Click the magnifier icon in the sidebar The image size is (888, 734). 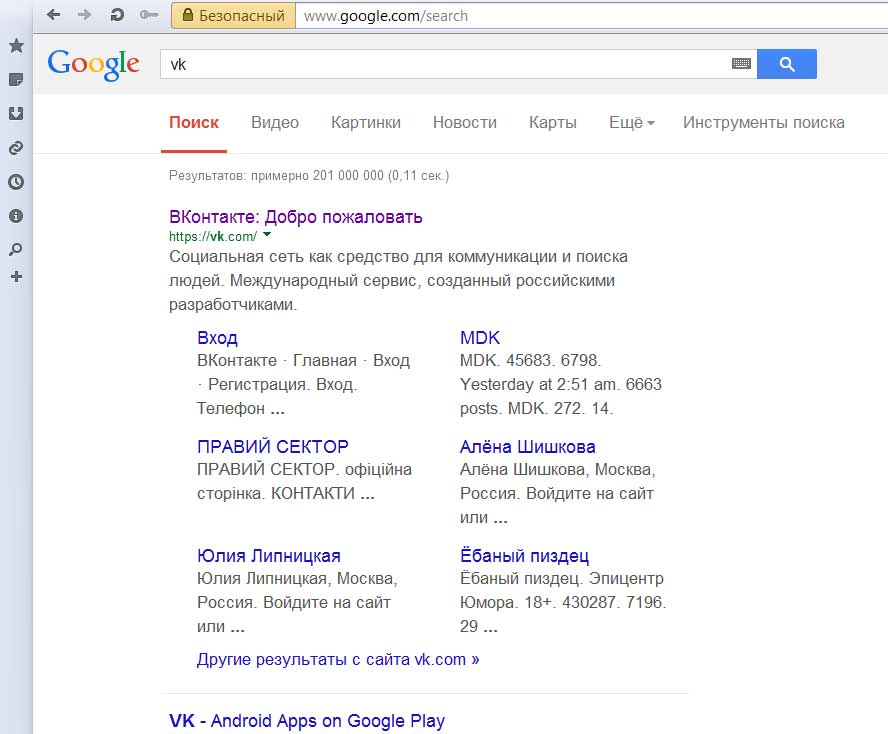pyautogui.click(x=16, y=249)
